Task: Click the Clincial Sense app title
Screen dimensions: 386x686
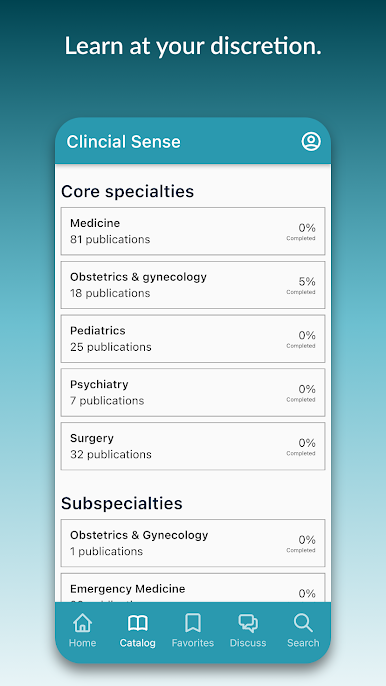Action: point(123,141)
